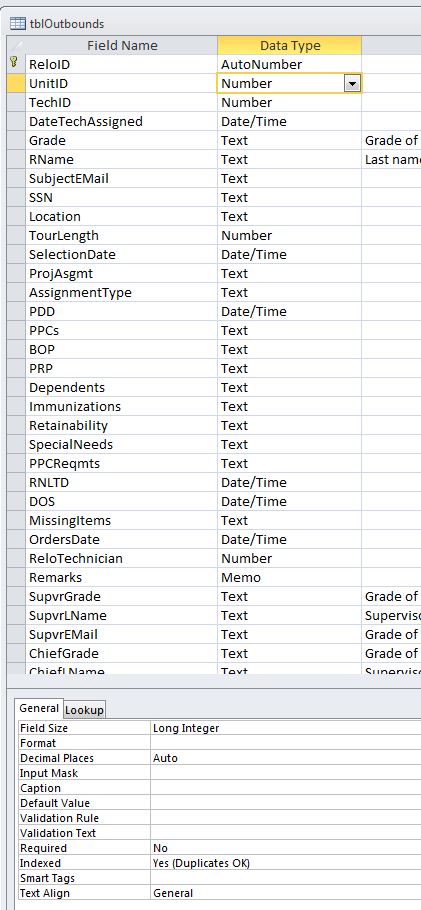Click the Data Type column header

pos(290,45)
